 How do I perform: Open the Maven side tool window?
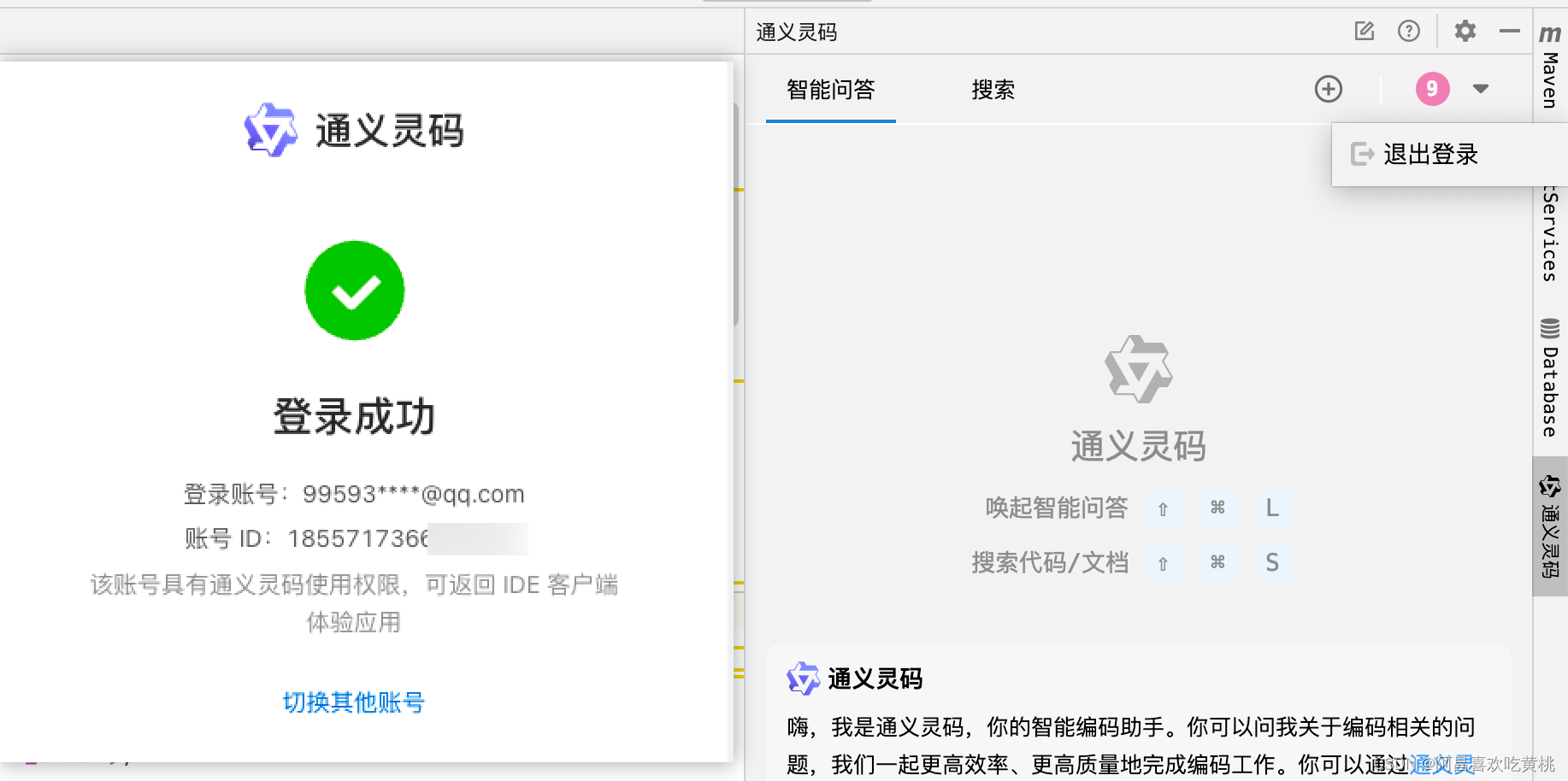click(1550, 67)
